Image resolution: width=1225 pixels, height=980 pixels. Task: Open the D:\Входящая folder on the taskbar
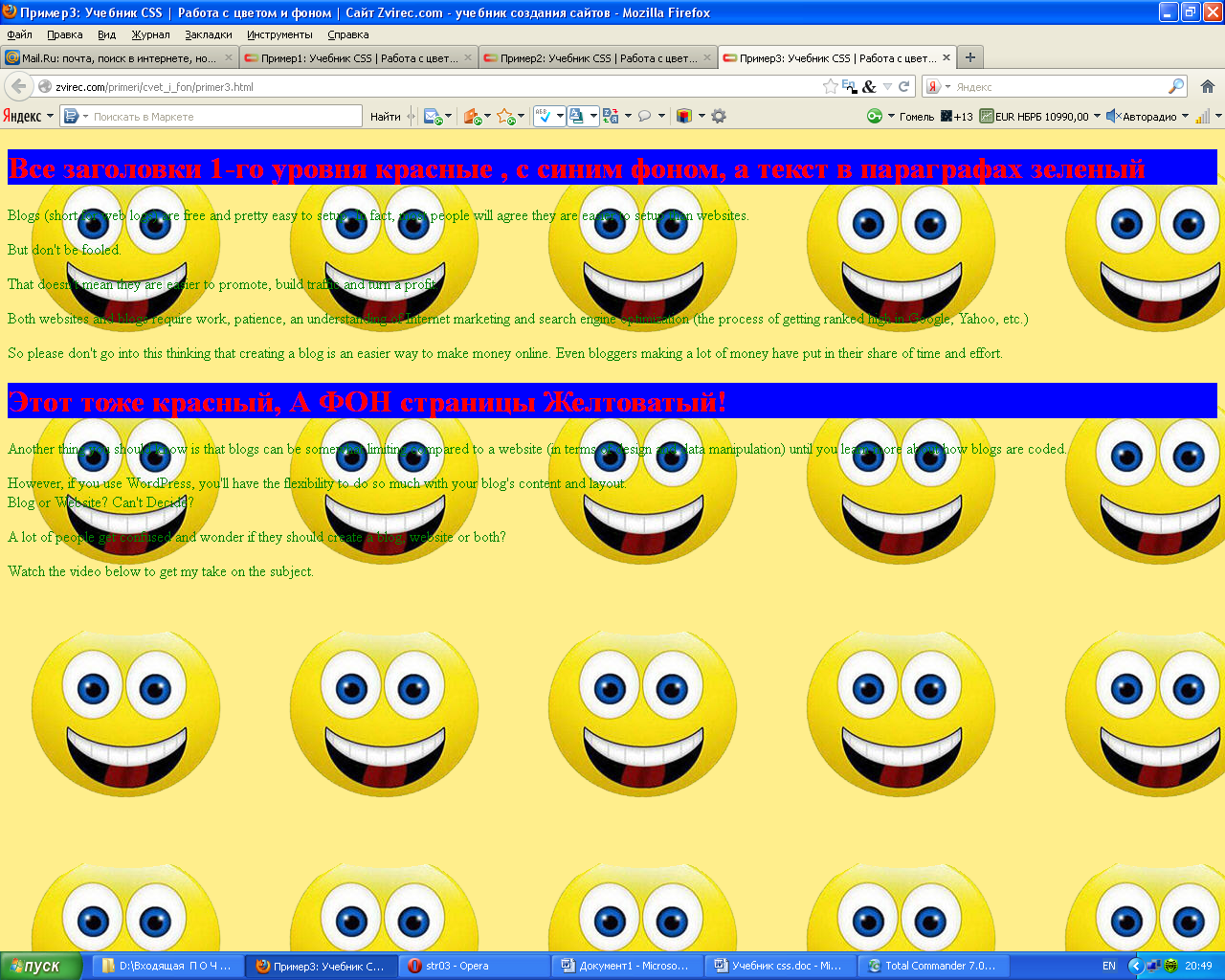point(168,966)
